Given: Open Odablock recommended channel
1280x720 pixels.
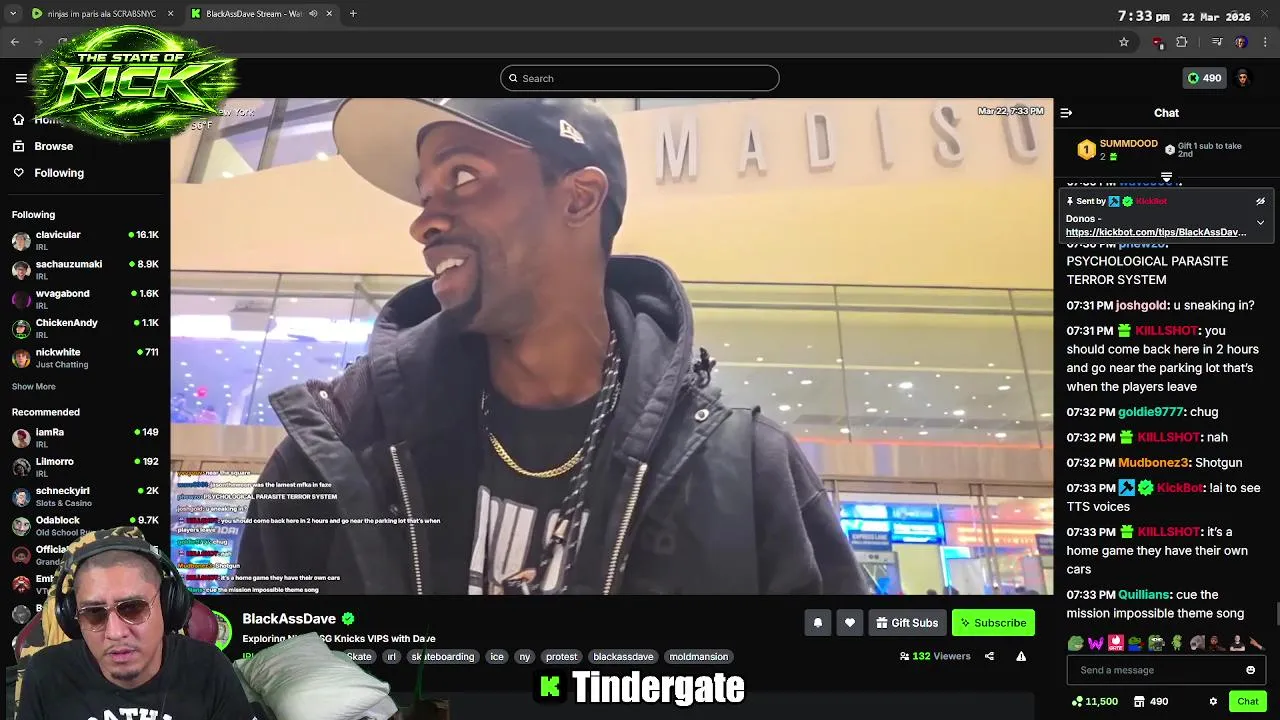Looking at the screenshot, I should [x=85, y=526].
